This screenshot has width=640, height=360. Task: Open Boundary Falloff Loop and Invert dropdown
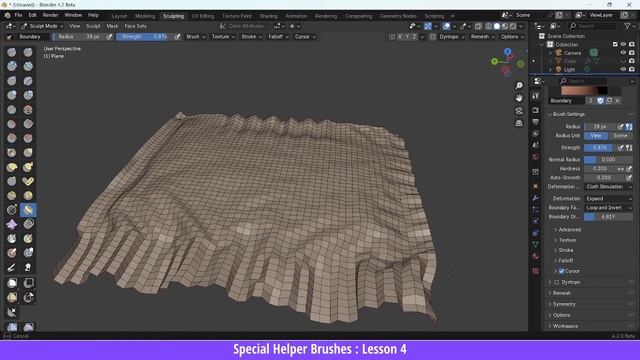coord(609,208)
